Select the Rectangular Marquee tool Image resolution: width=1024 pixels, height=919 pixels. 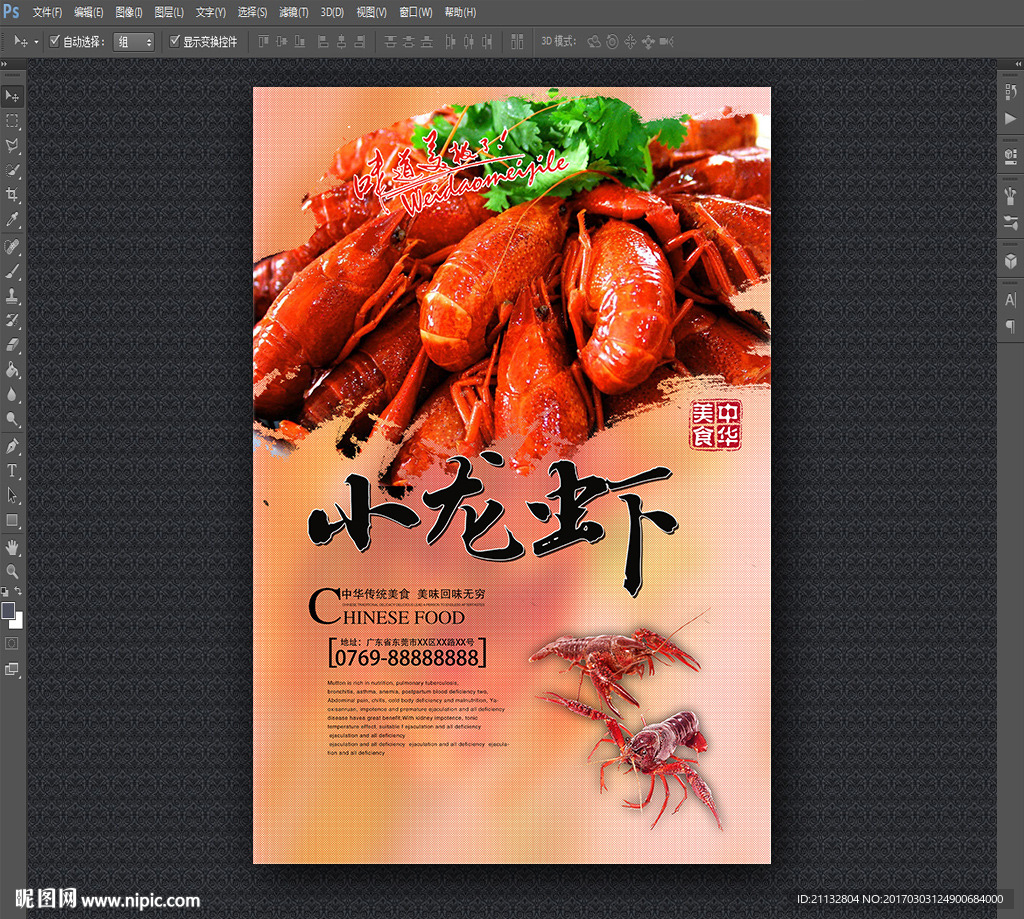click(x=12, y=121)
